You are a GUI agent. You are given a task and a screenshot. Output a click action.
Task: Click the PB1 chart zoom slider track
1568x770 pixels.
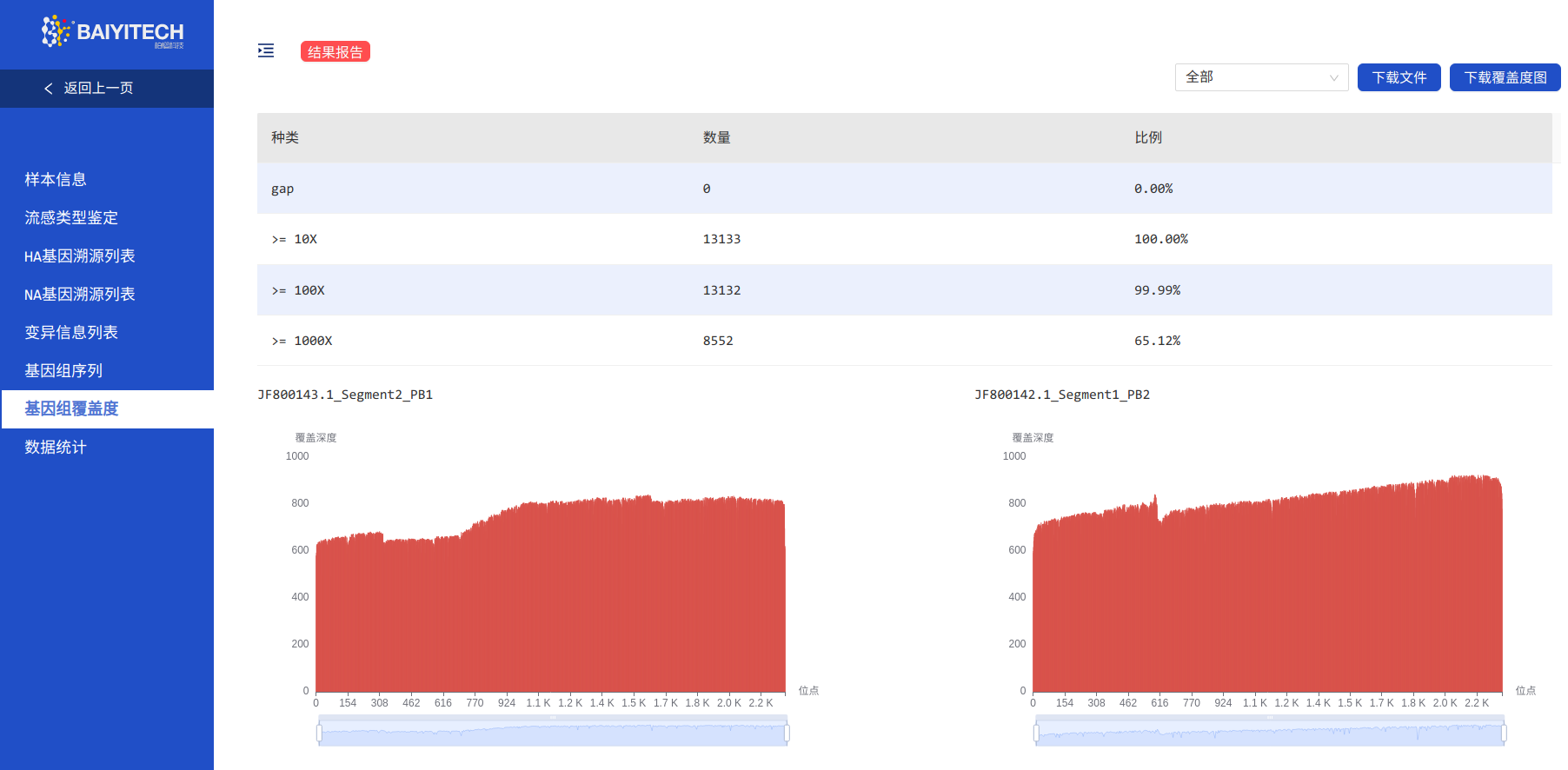coord(553,732)
